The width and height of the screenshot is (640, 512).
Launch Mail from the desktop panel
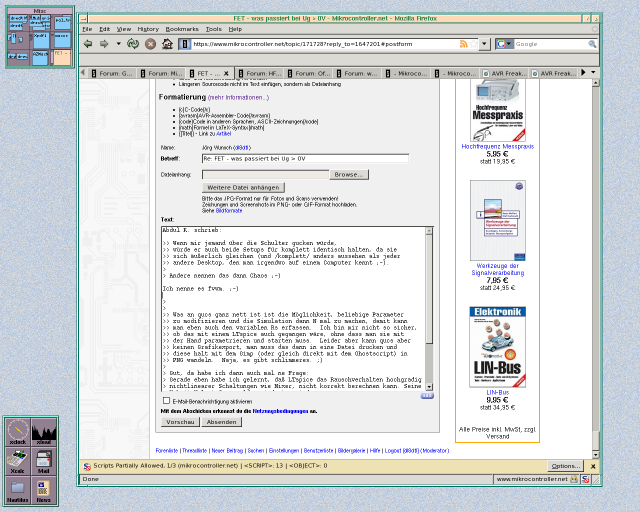pos(44,461)
